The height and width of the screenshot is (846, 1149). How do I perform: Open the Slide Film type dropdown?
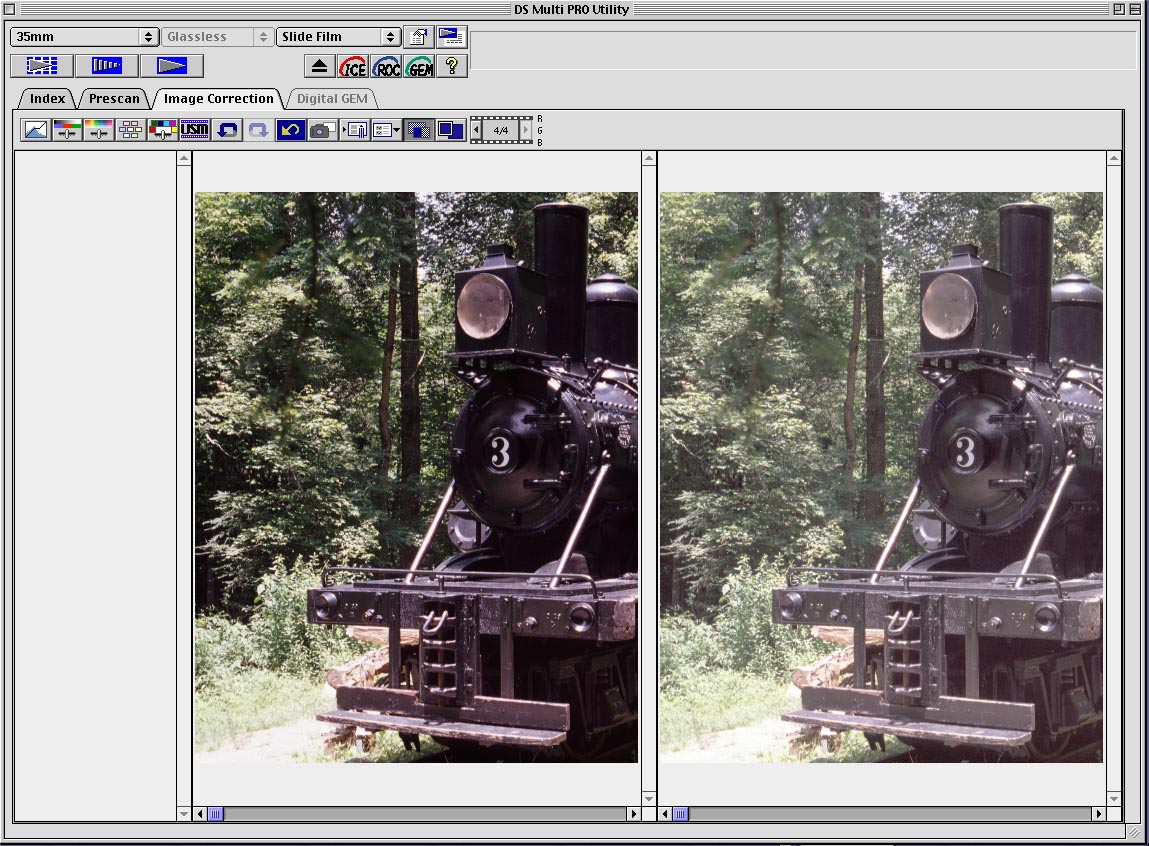[x=339, y=37]
